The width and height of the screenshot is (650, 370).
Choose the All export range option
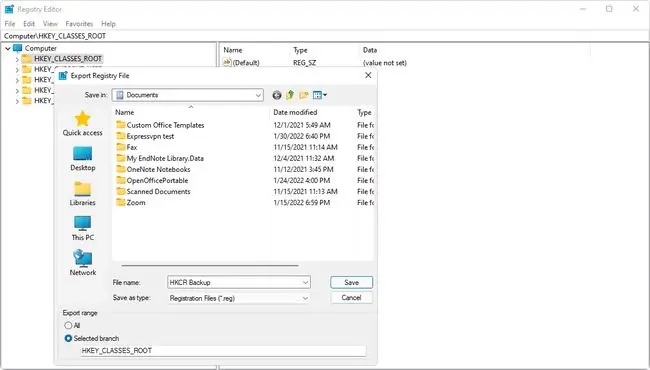pos(68,325)
